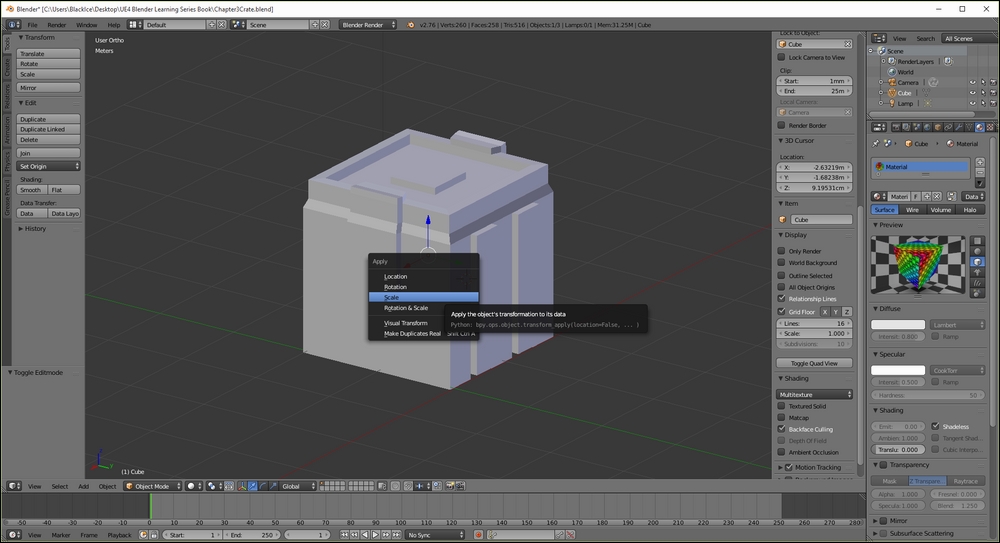Viewport: 1000px width, 543px height.
Task: Add a material slot with the plus button
Action: pyautogui.click(x=980, y=163)
